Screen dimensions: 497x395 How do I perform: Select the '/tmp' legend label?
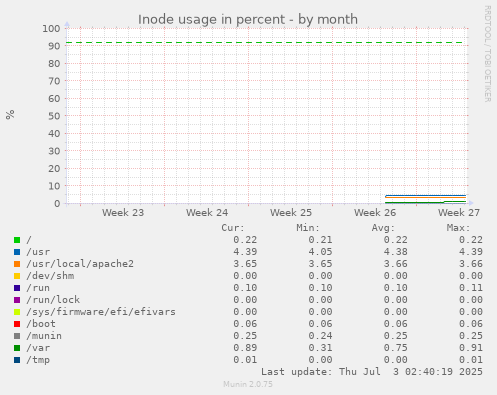coord(38,360)
